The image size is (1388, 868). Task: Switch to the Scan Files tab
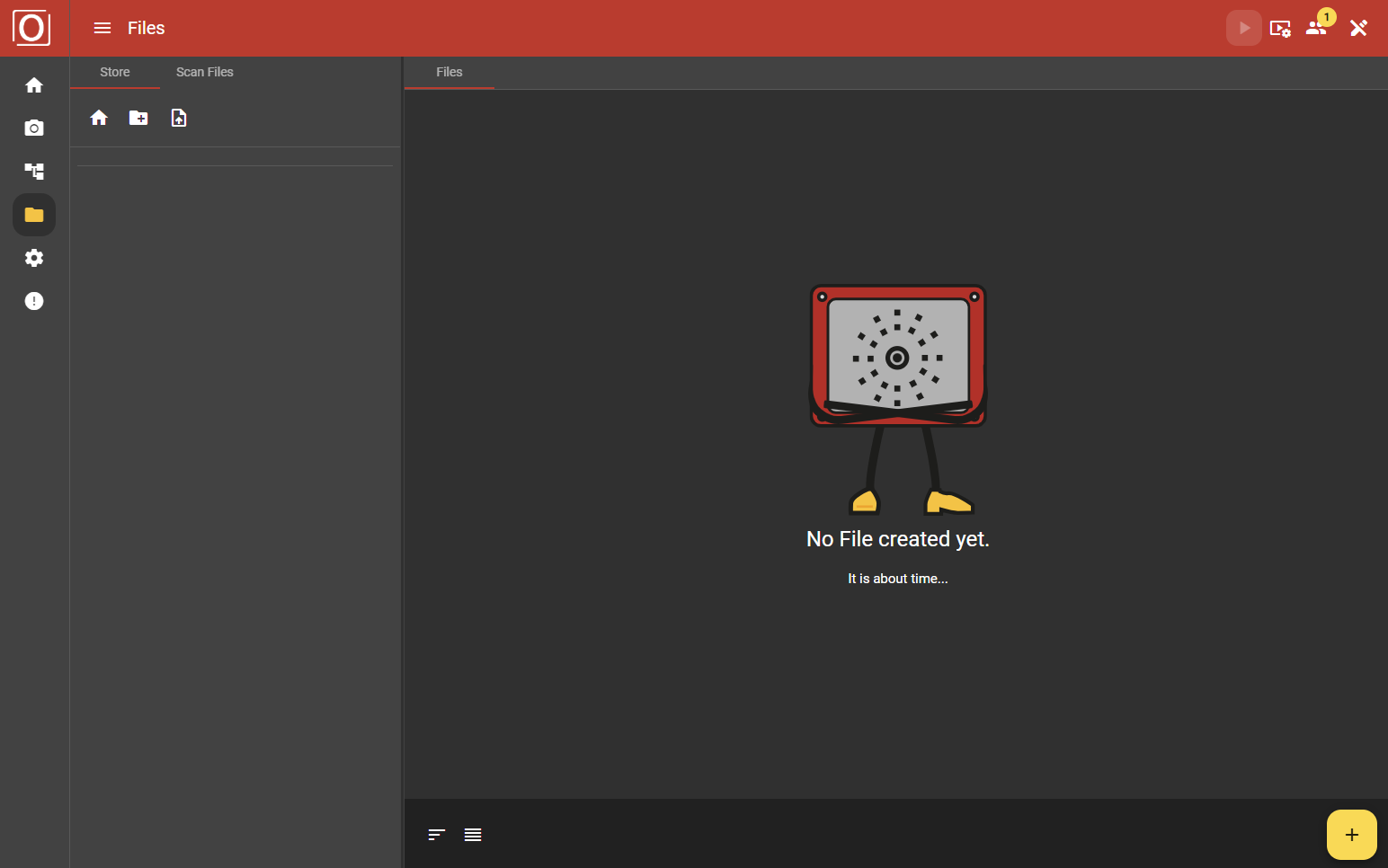click(204, 72)
